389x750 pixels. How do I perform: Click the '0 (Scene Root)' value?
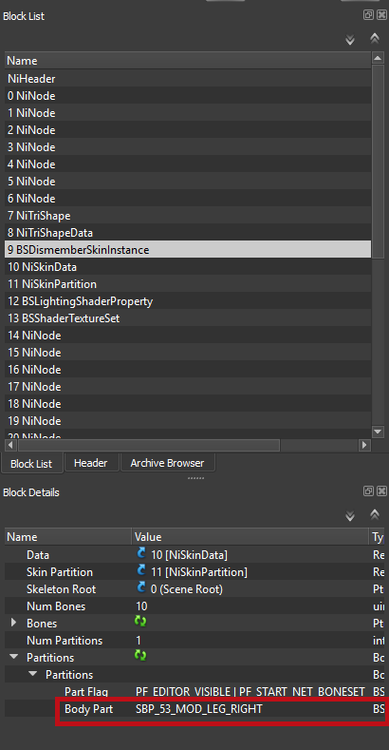[x=187, y=589]
